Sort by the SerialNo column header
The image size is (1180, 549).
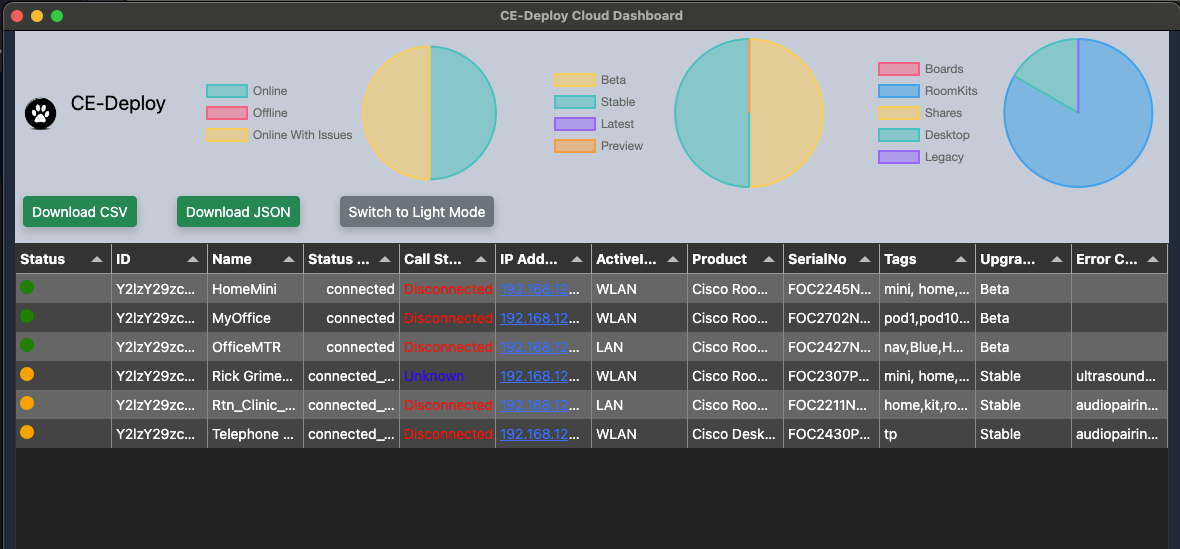[x=816, y=259]
